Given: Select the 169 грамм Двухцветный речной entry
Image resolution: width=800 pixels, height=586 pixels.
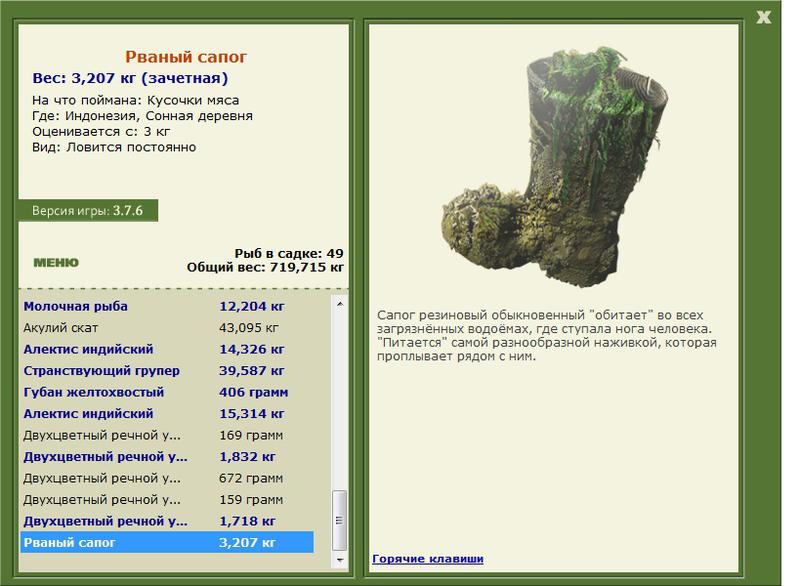Looking at the screenshot, I should 105,435.
